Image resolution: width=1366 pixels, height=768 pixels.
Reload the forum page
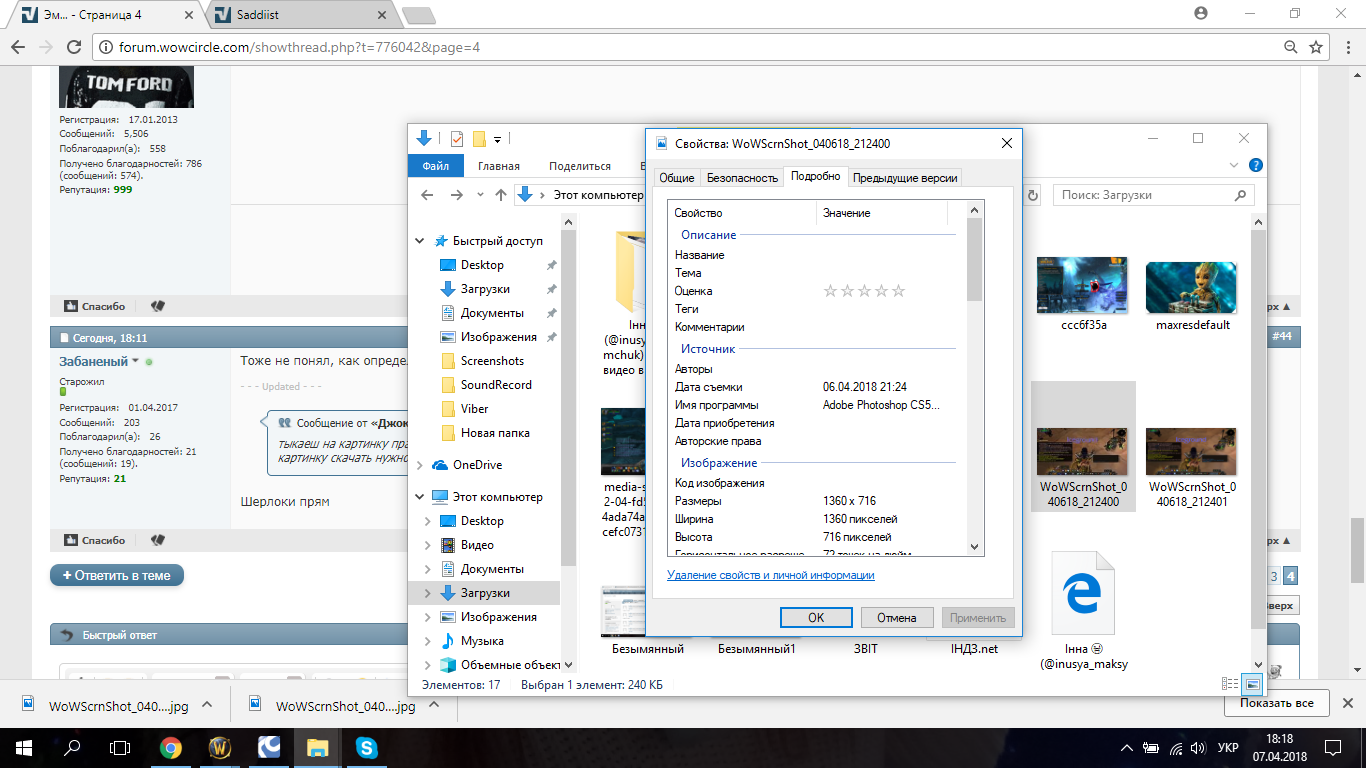[x=73, y=47]
